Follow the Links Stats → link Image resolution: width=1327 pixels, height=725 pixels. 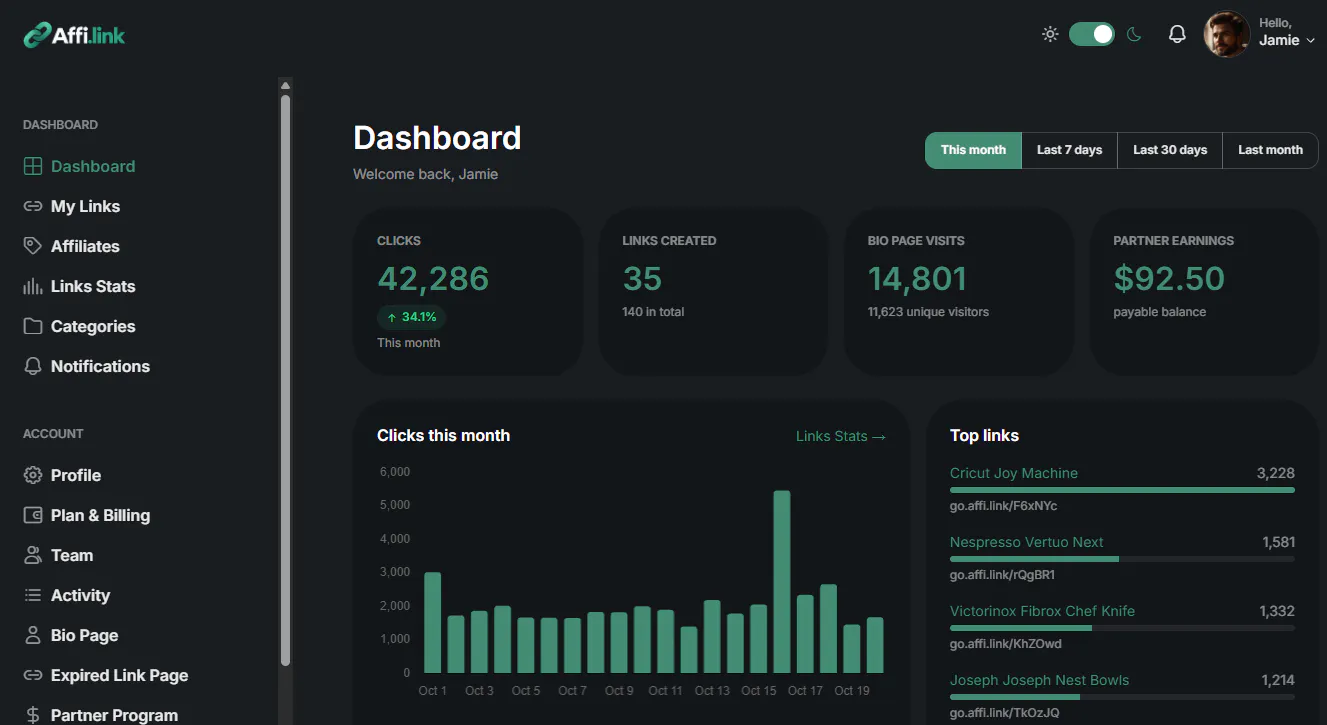pyautogui.click(x=841, y=436)
